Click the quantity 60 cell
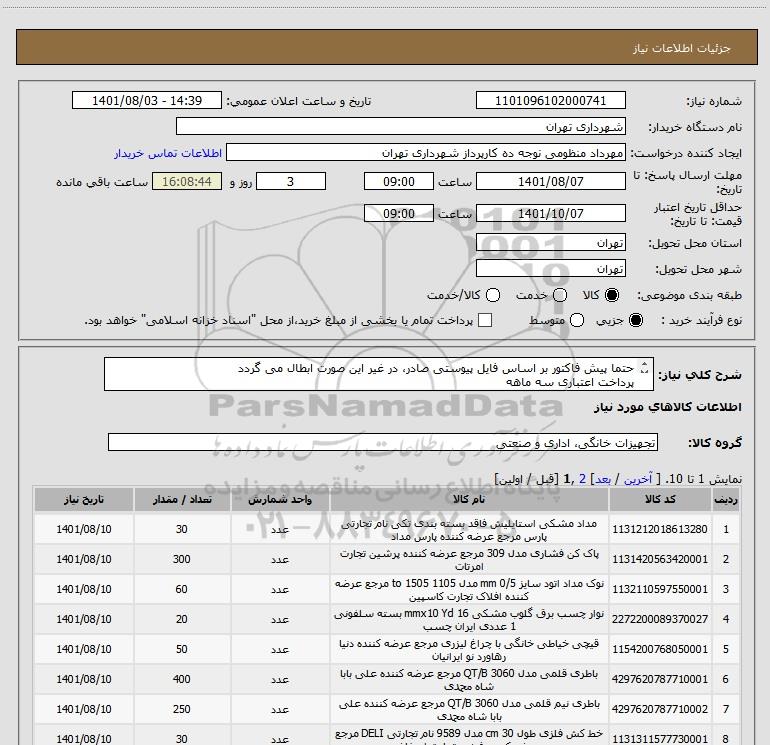The image size is (770, 745). click(x=182, y=589)
